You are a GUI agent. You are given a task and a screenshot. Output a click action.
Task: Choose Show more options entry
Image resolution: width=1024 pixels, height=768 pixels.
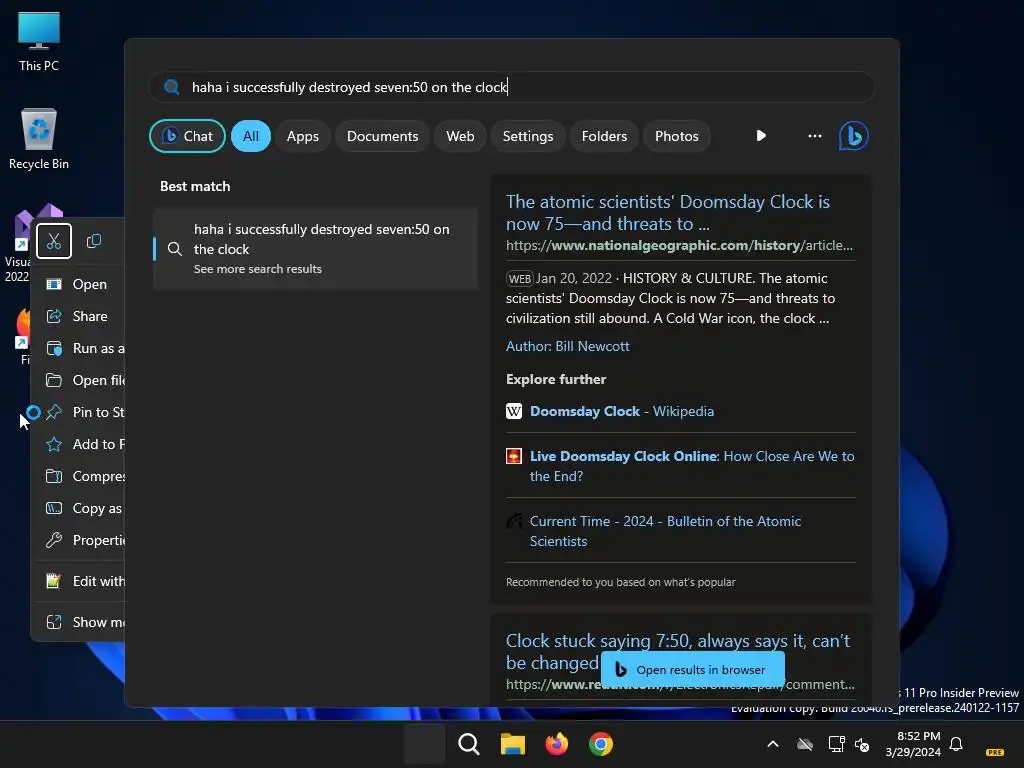click(80, 622)
